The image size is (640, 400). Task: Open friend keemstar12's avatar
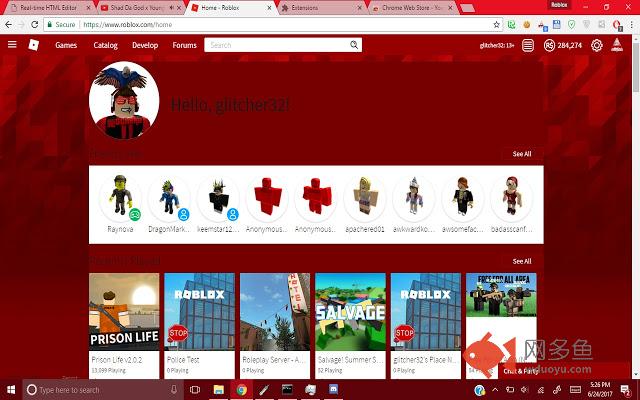[x=218, y=198]
